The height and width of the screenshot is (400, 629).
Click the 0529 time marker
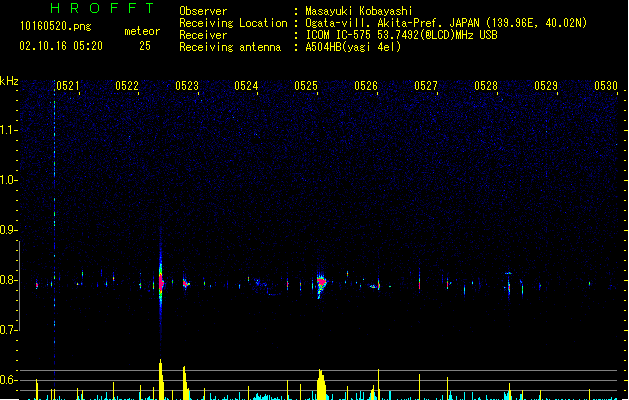[x=546, y=86]
